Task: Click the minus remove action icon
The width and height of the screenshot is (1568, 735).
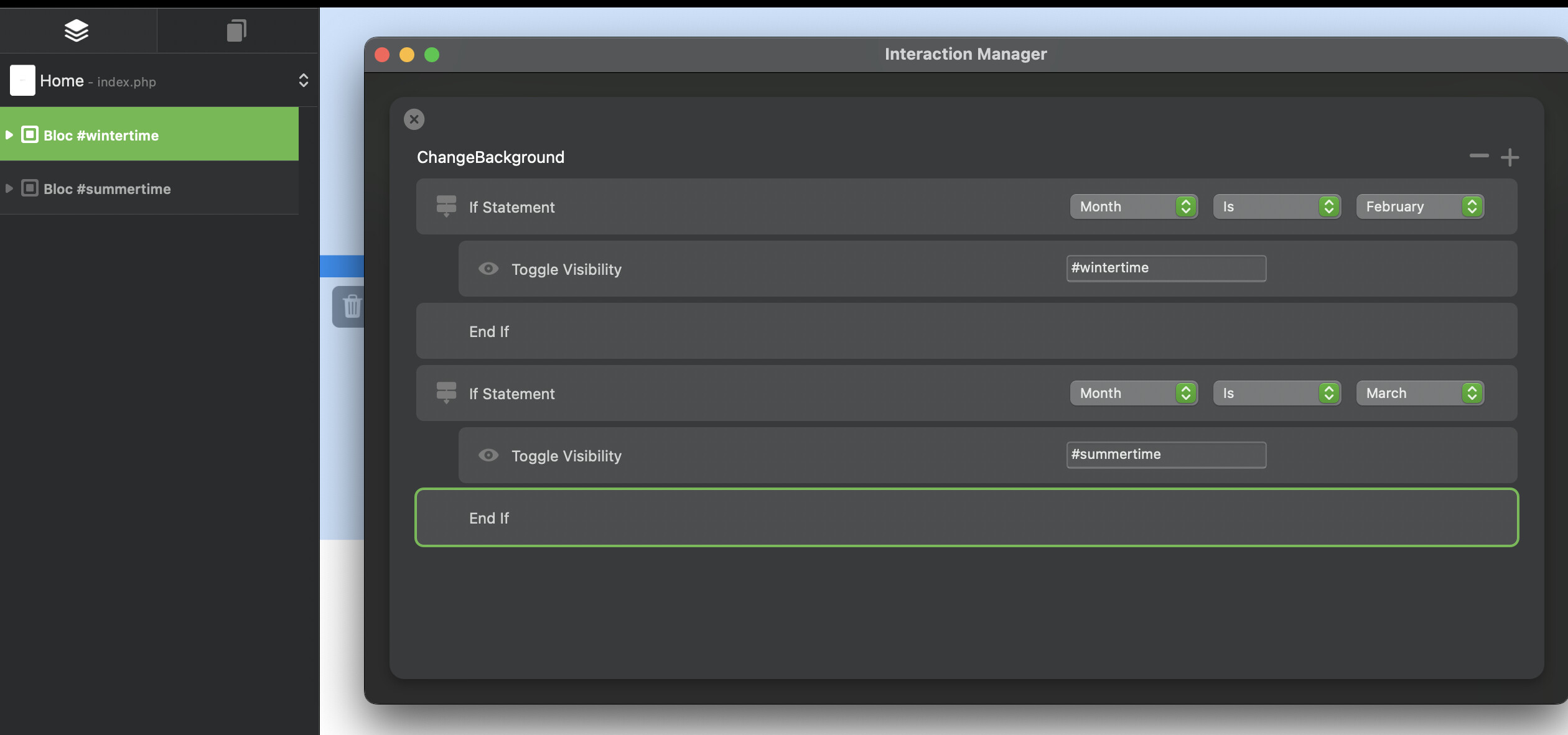Action: tap(1479, 155)
